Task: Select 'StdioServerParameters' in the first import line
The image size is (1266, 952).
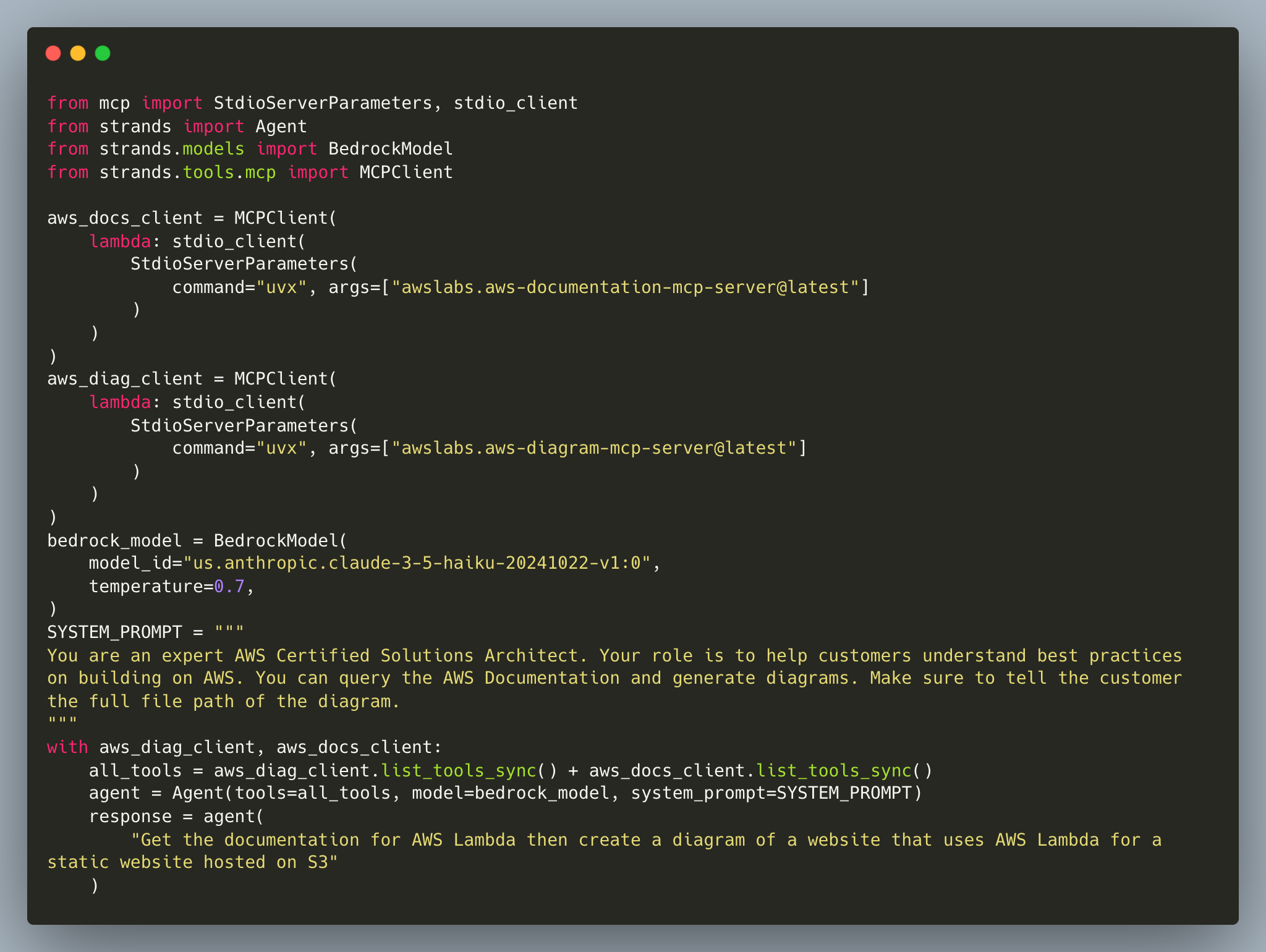Action: pyautogui.click(x=323, y=103)
